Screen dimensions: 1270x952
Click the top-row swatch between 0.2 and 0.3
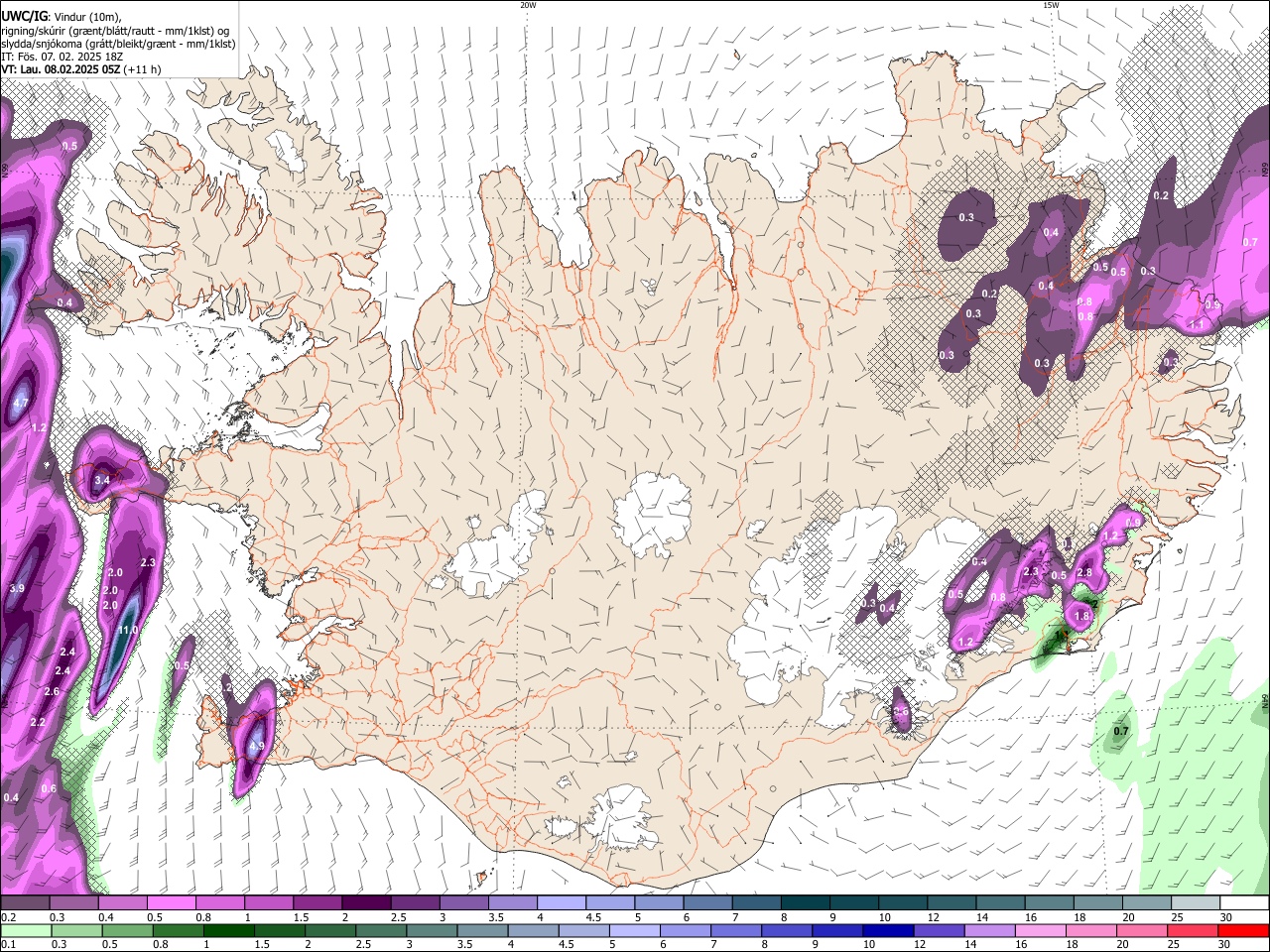(x=25, y=903)
